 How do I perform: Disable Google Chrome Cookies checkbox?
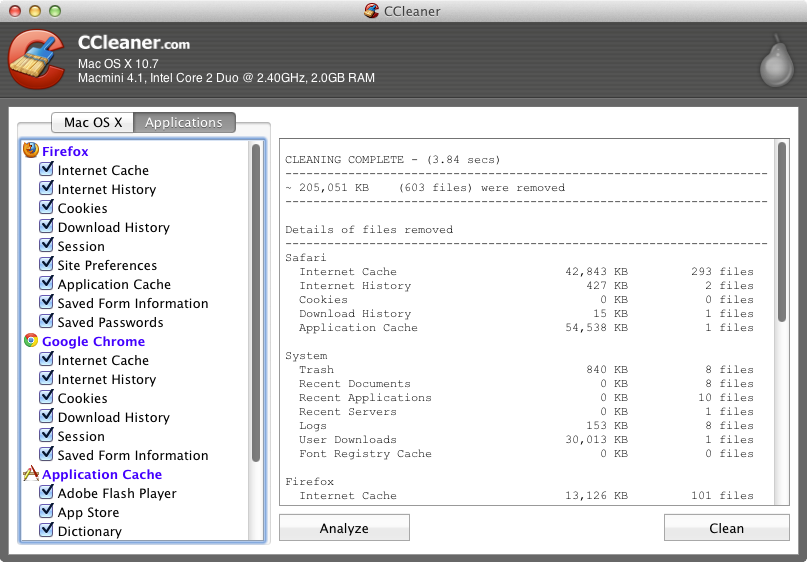(46, 398)
